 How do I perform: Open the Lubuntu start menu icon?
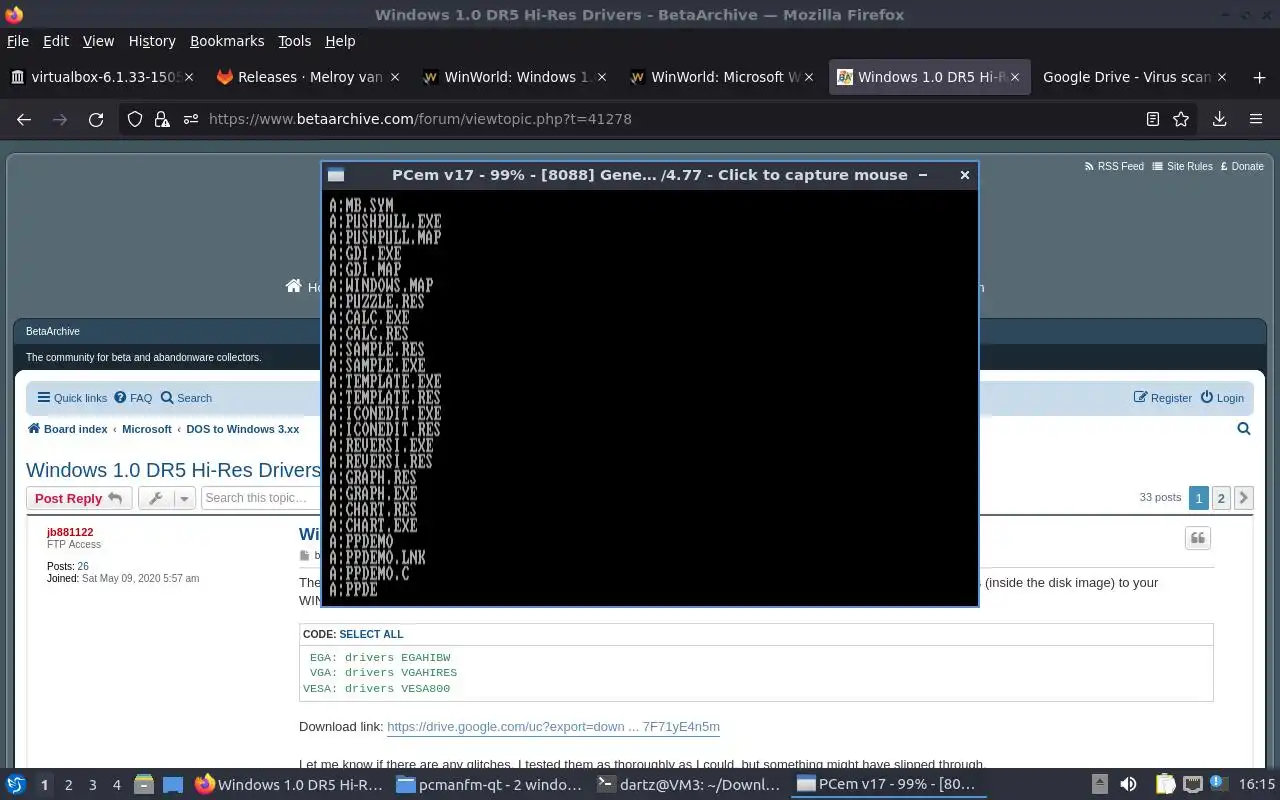(x=16, y=785)
